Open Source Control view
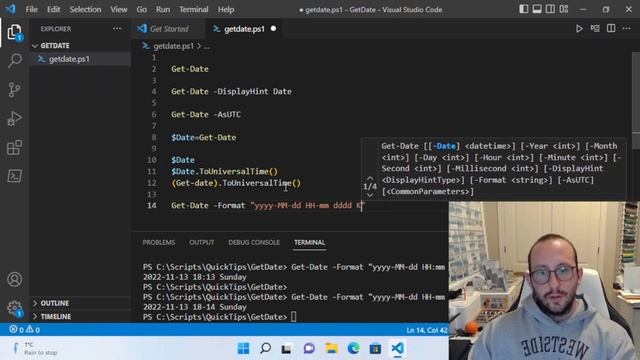This screenshot has width=640, height=360. coord(14,89)
